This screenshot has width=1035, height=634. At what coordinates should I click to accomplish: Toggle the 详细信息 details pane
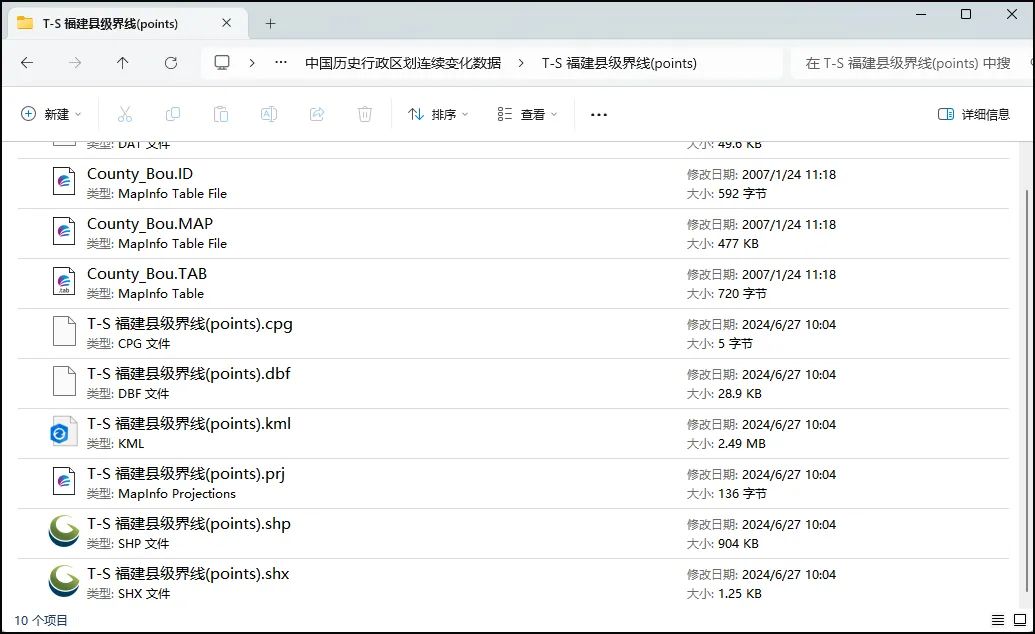[x=974, y=114]
